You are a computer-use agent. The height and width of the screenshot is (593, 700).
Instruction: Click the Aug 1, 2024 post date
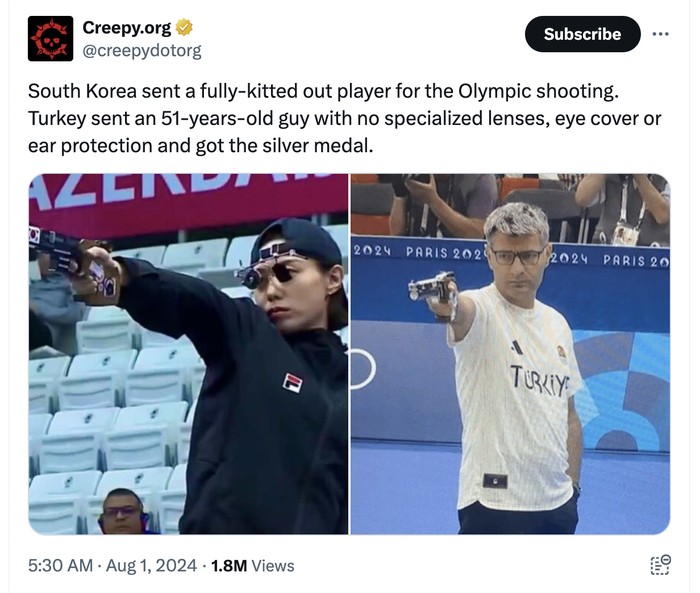click(151, 565)
